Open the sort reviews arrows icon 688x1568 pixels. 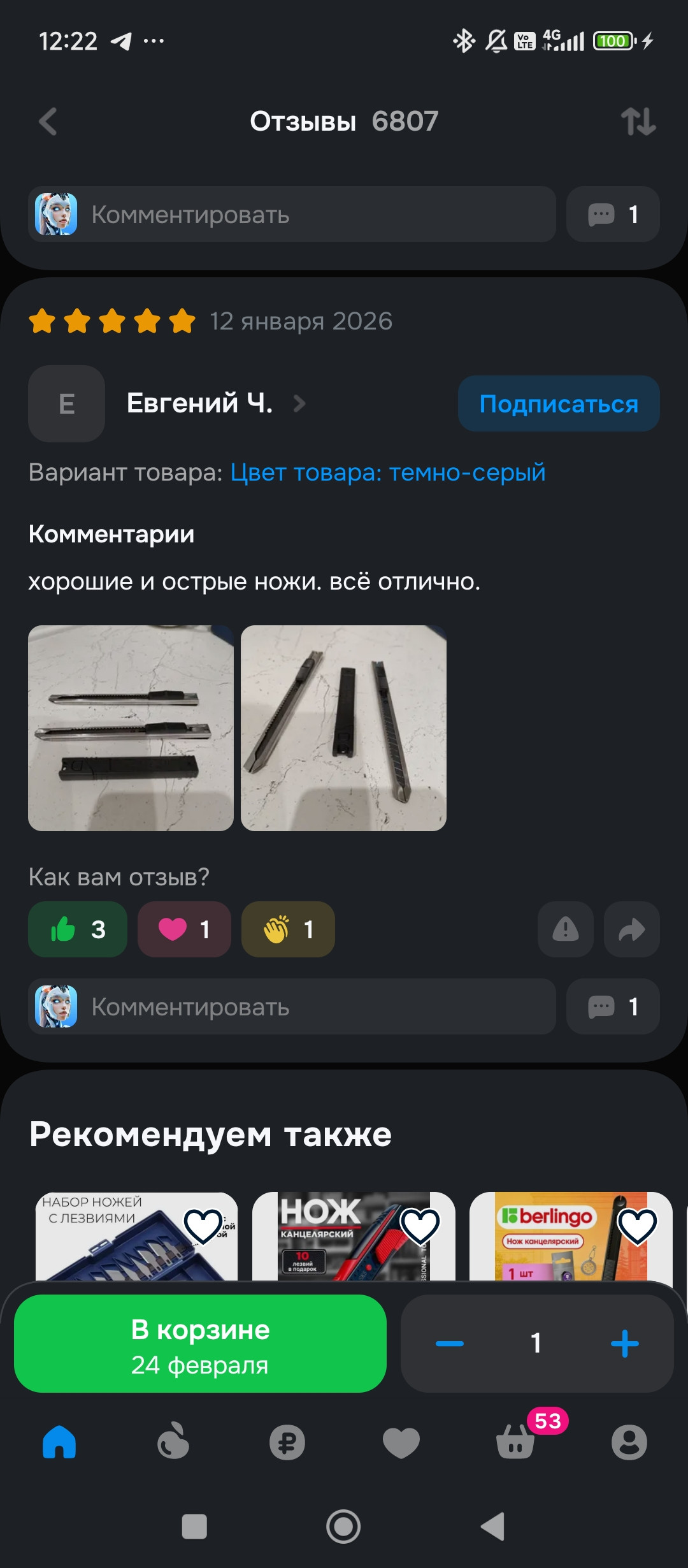(638, 122)
